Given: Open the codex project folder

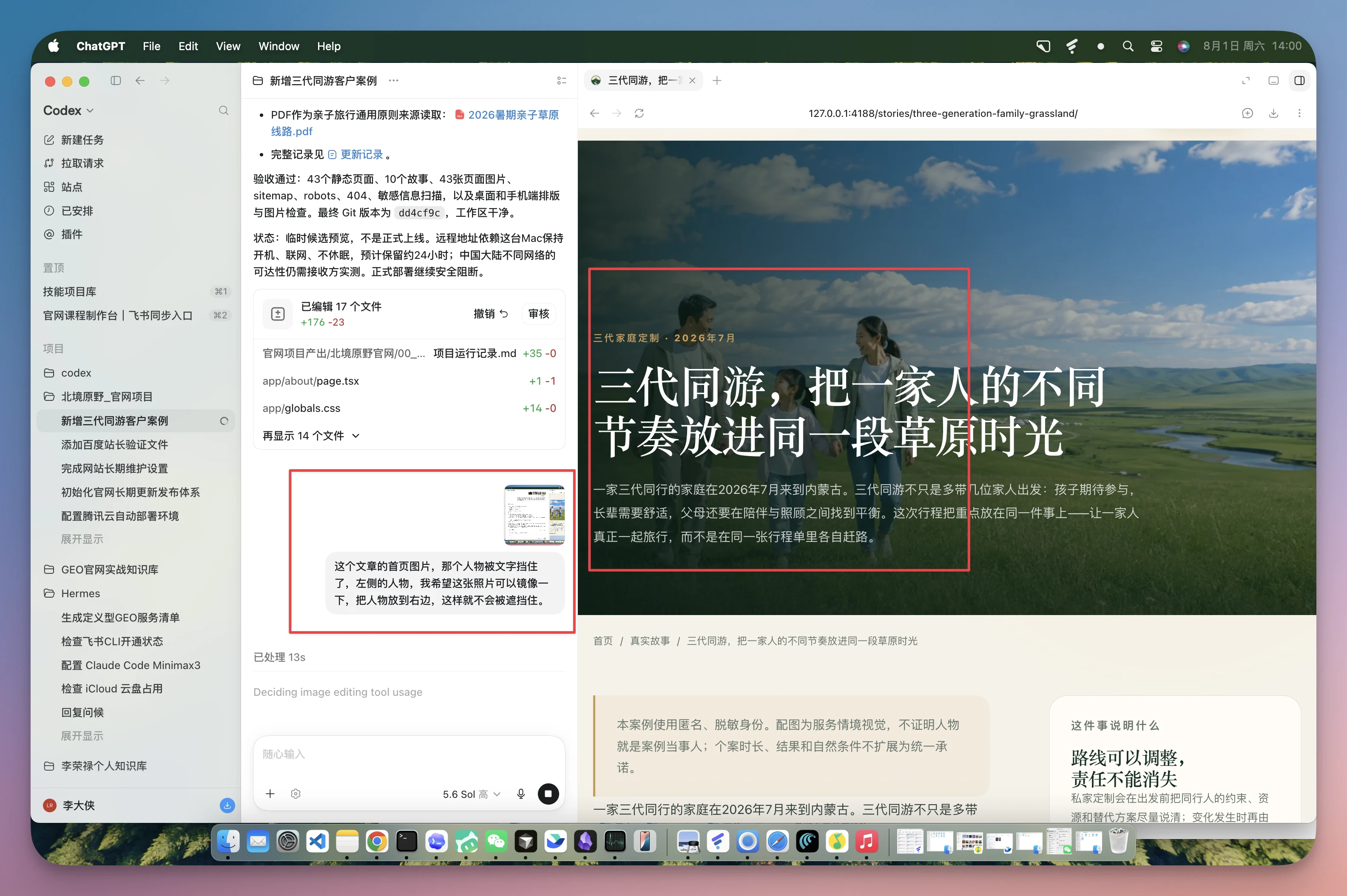Looking at the screenshot, I should tap(68, 373).
